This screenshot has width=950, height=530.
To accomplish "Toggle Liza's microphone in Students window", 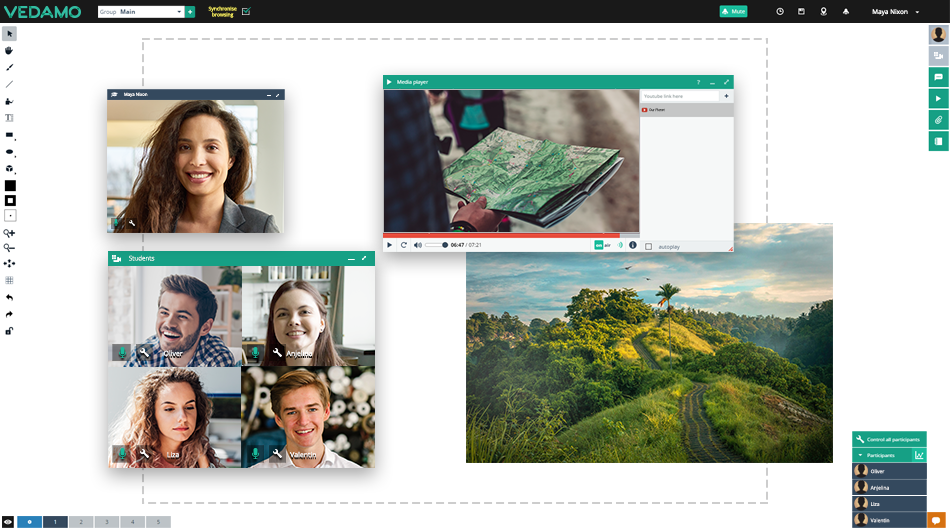I will point(122,453).
